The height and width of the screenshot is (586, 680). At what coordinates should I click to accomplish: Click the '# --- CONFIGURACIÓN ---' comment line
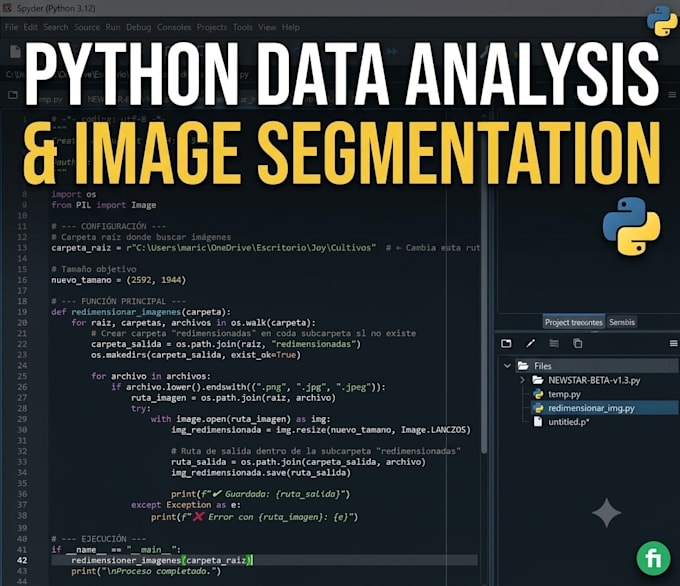pyautogui.click(x=108, y=226)
